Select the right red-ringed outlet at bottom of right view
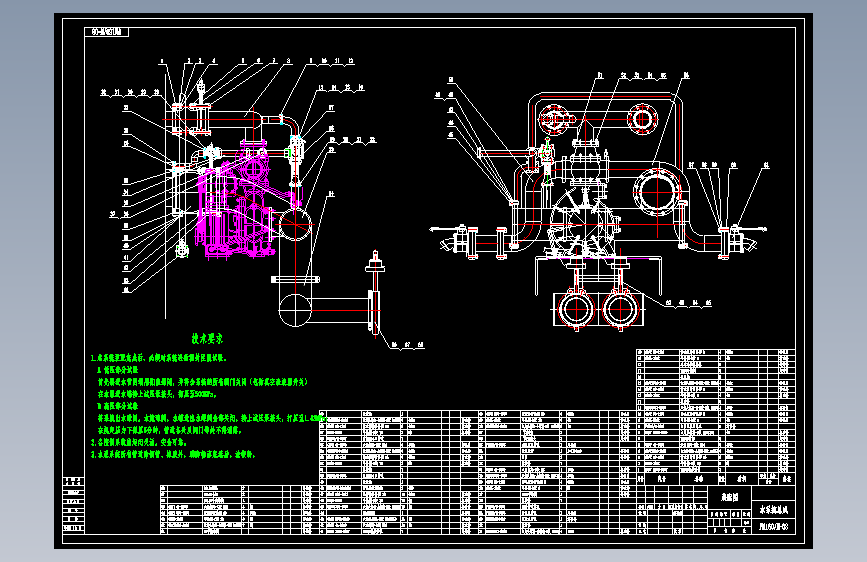This screenshot has height=562, width=867. pos(620,309)
